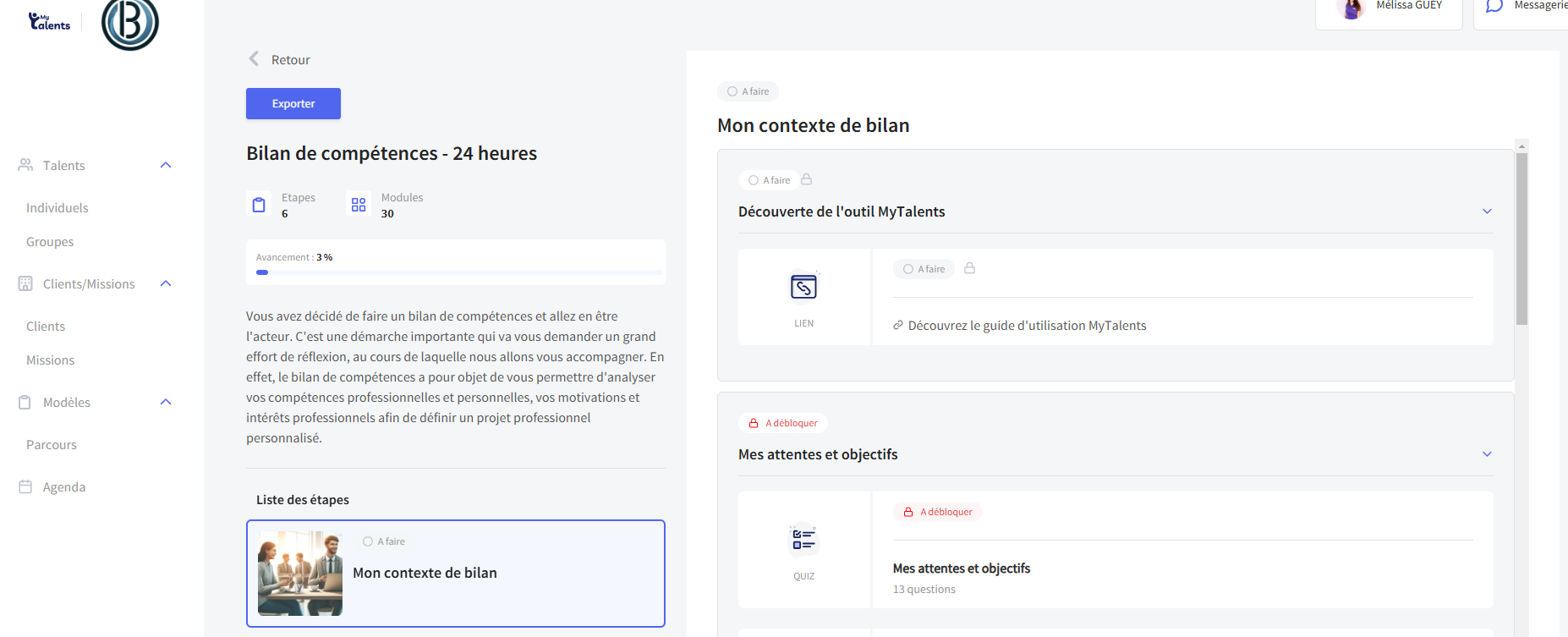Click the Modules grid icon
The image size is (1568, 637).
359,205
